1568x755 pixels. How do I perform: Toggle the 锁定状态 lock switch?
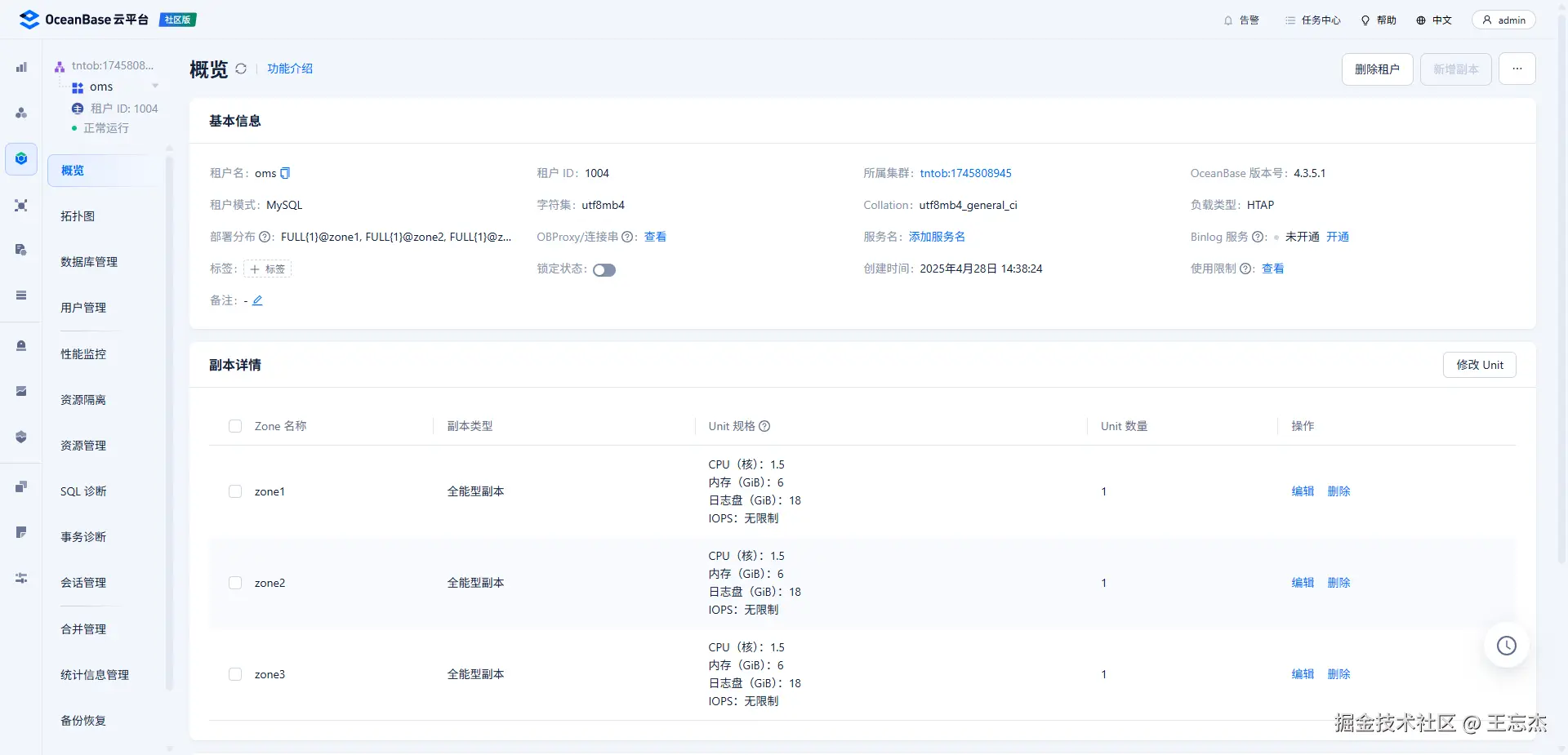(x=604, y=270)
